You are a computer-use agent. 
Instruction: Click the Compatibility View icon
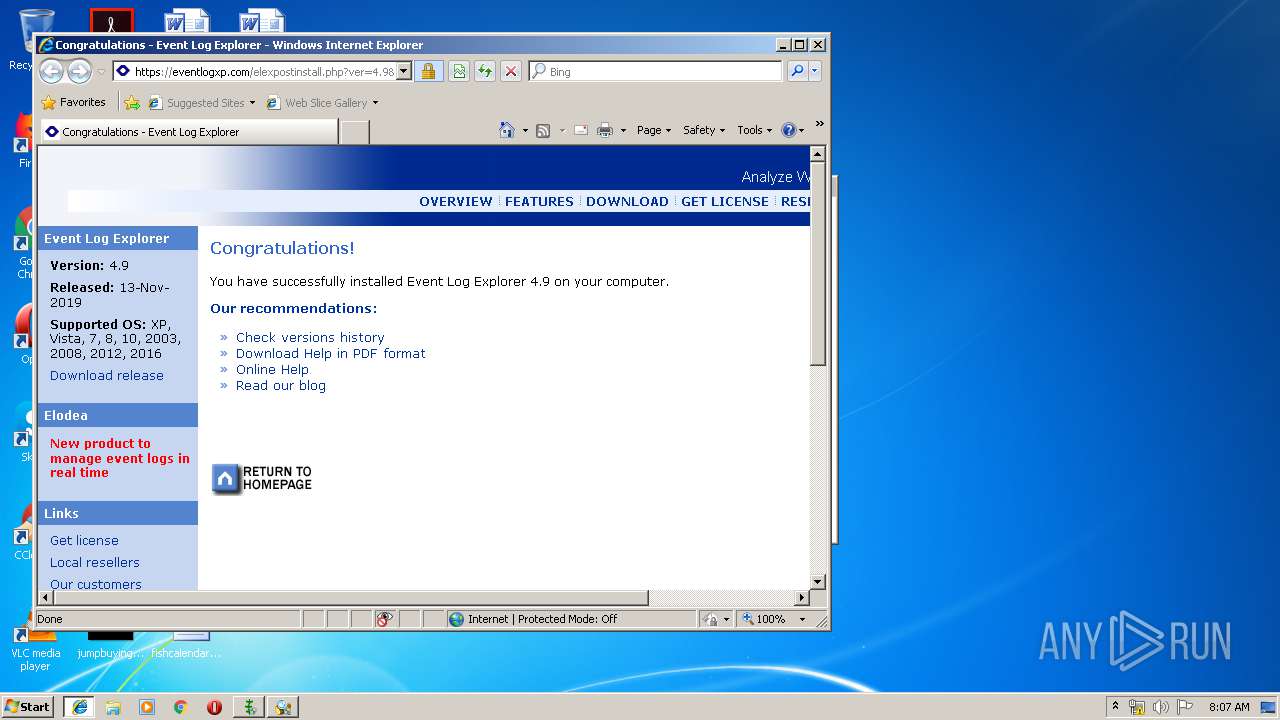(x=458, y=71)
